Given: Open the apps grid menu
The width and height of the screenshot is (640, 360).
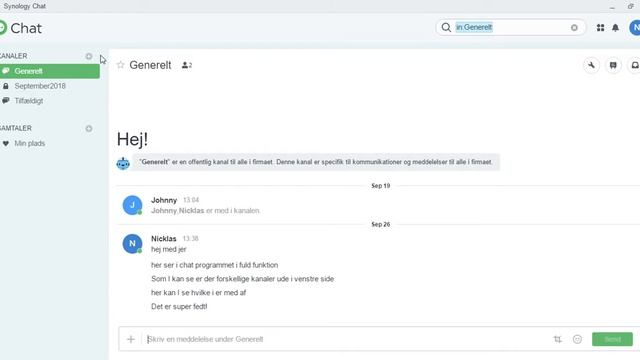Looking at the screenshot, I should tap(600, 28).
